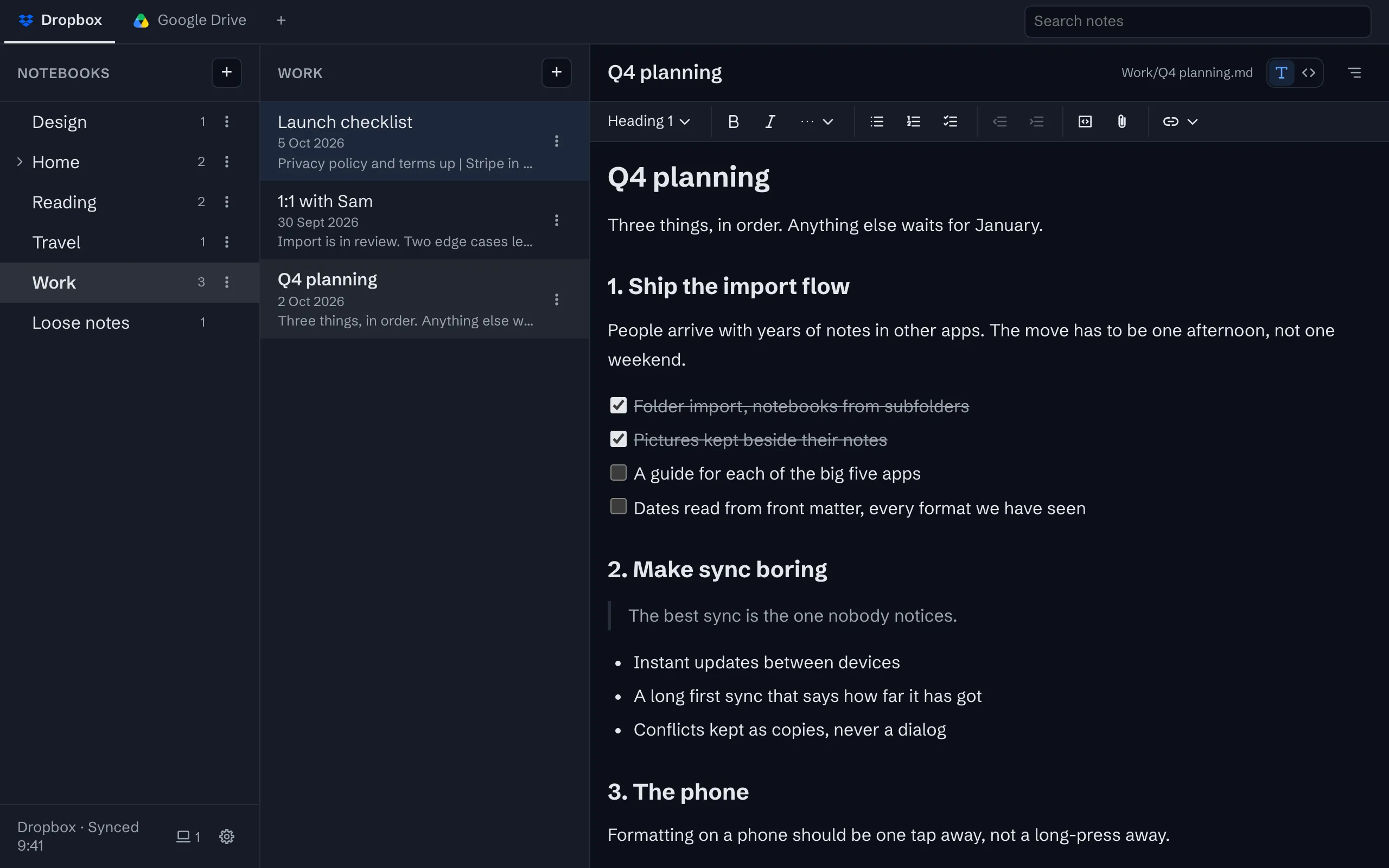Check the guide for big five apps task
Viewport: 1389px width, 868px height.
pos(618,473)
